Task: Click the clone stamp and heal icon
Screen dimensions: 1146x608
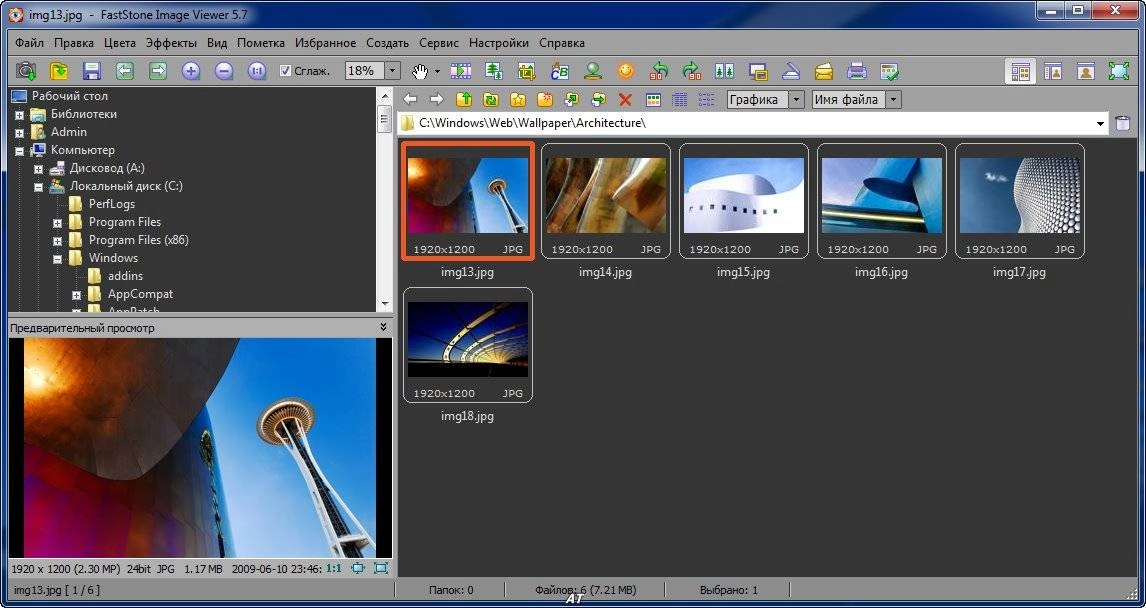Action: pyautogui.click(x=593, y=71)
